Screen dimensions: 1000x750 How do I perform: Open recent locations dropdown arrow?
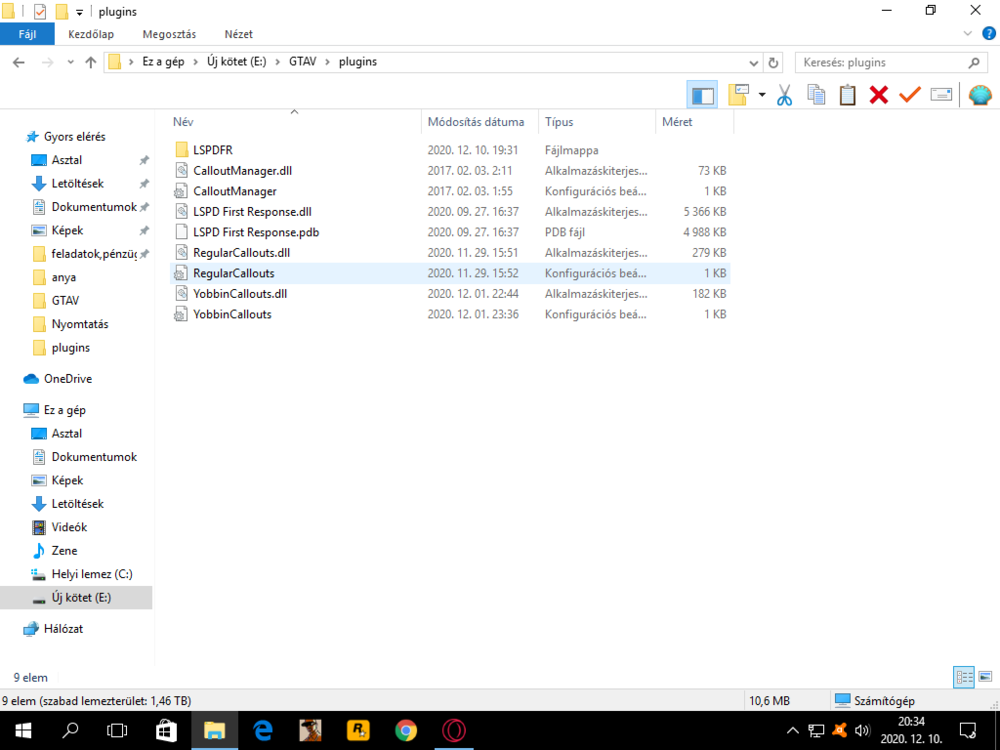pos(70,62)
